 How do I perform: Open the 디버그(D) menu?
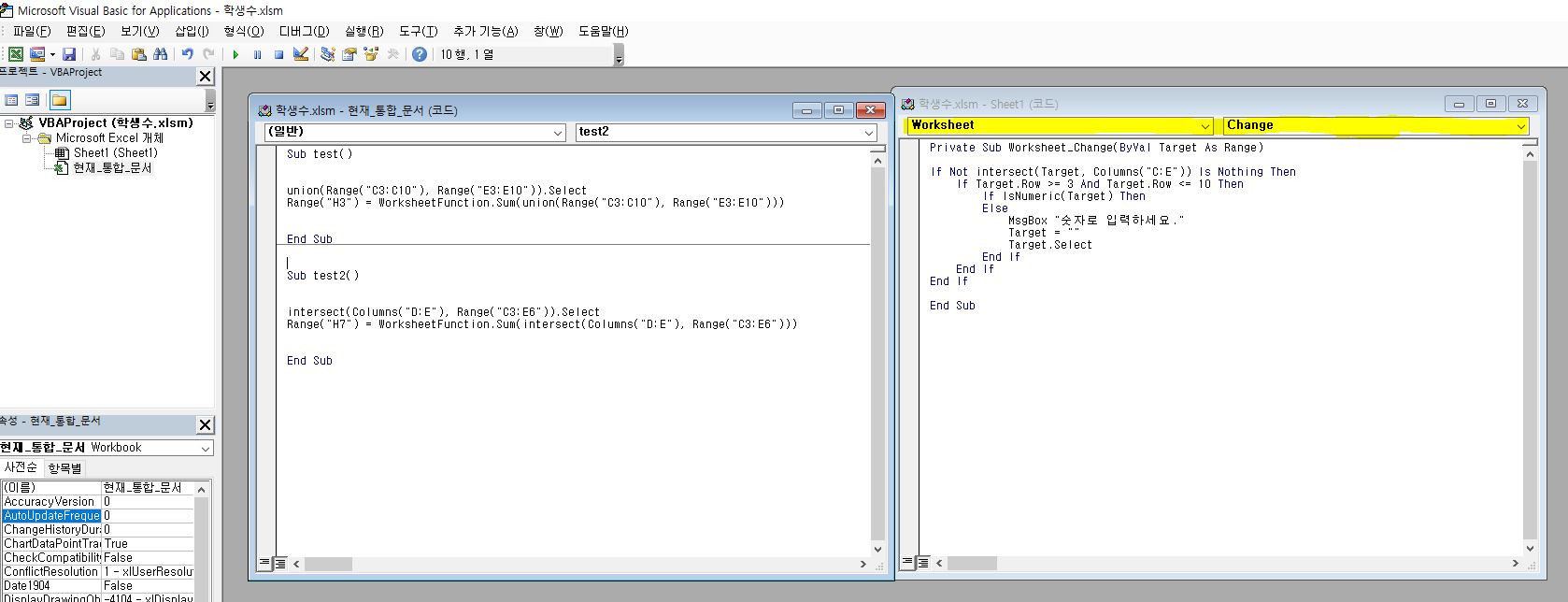point(304,31)
